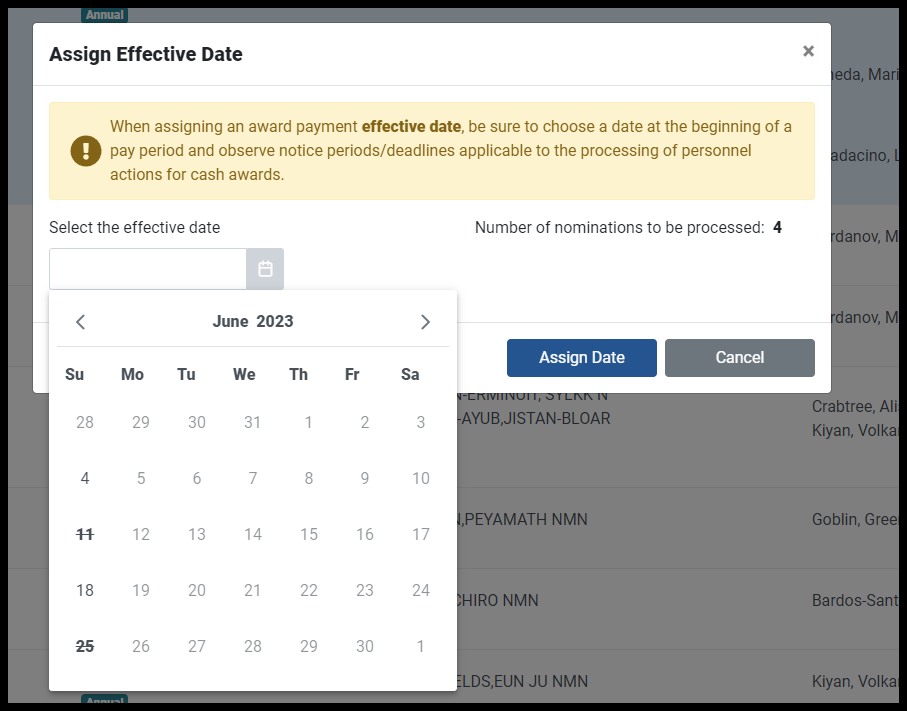Select Saturday June 10
This screenshot has width=907, height=711.
coord(421,478)
